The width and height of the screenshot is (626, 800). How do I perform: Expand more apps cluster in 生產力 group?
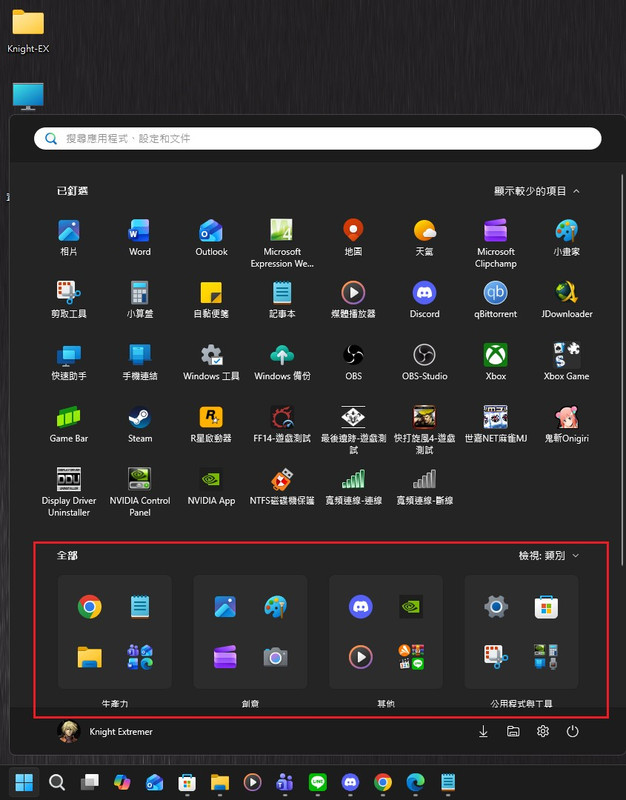[140, 657]
